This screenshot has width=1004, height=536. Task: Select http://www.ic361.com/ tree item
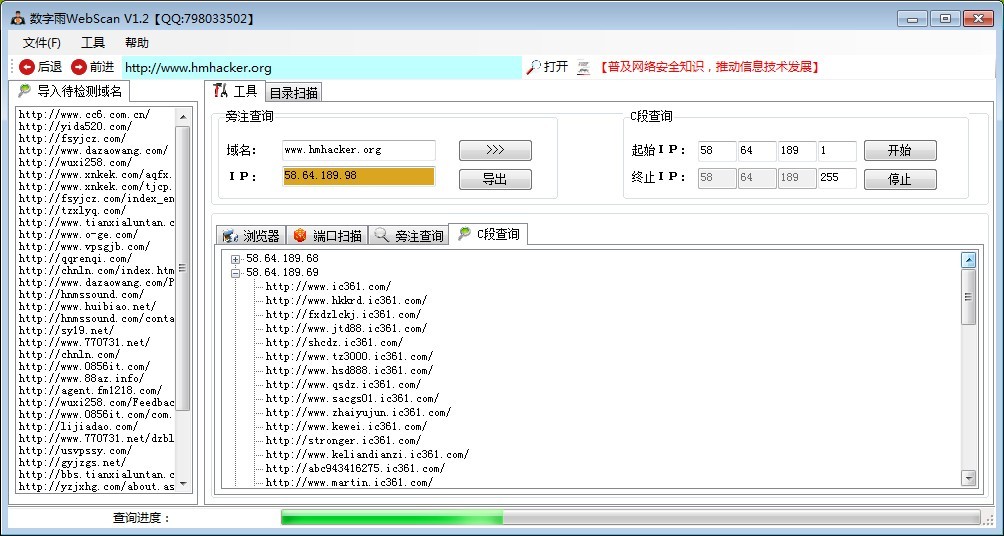point(328,286)
